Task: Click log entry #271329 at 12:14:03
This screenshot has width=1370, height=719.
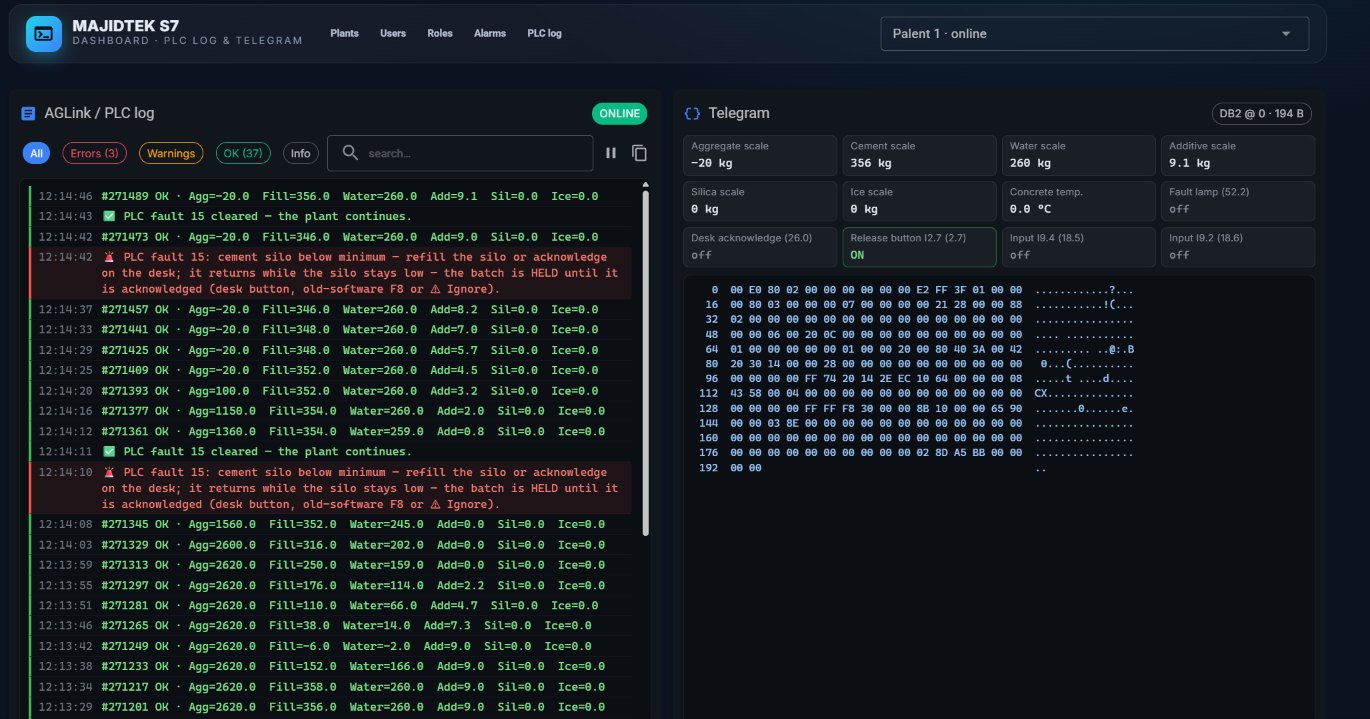Action: pyautogui.click(x=330, y=545)
